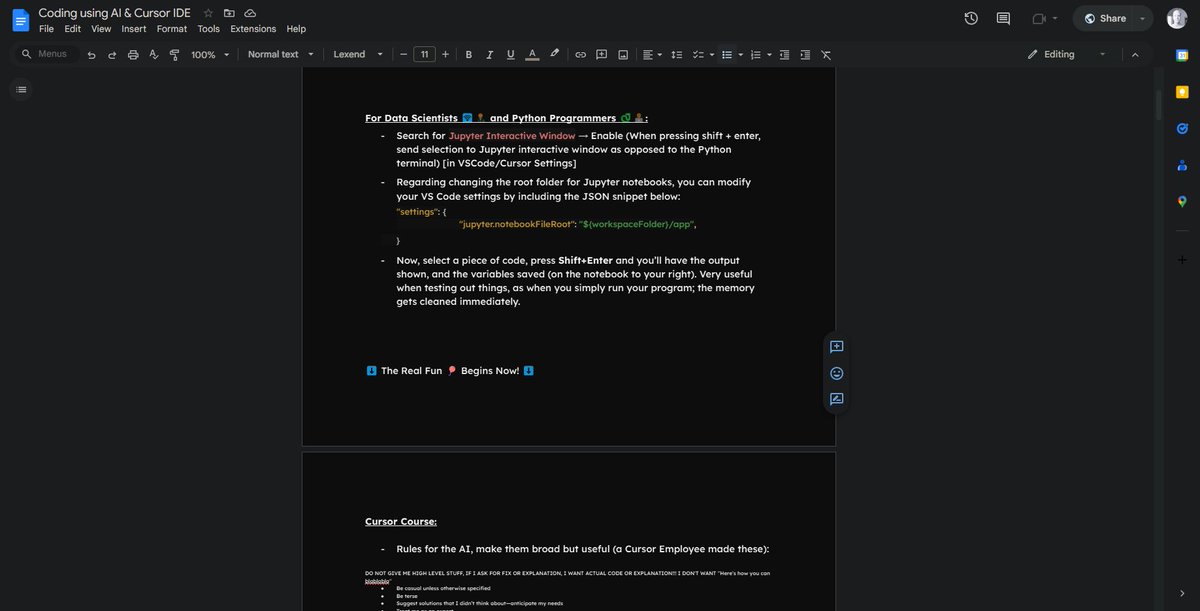Add comment from toolbar
The height and width of the screenshot is (611, 1200).
601,54
